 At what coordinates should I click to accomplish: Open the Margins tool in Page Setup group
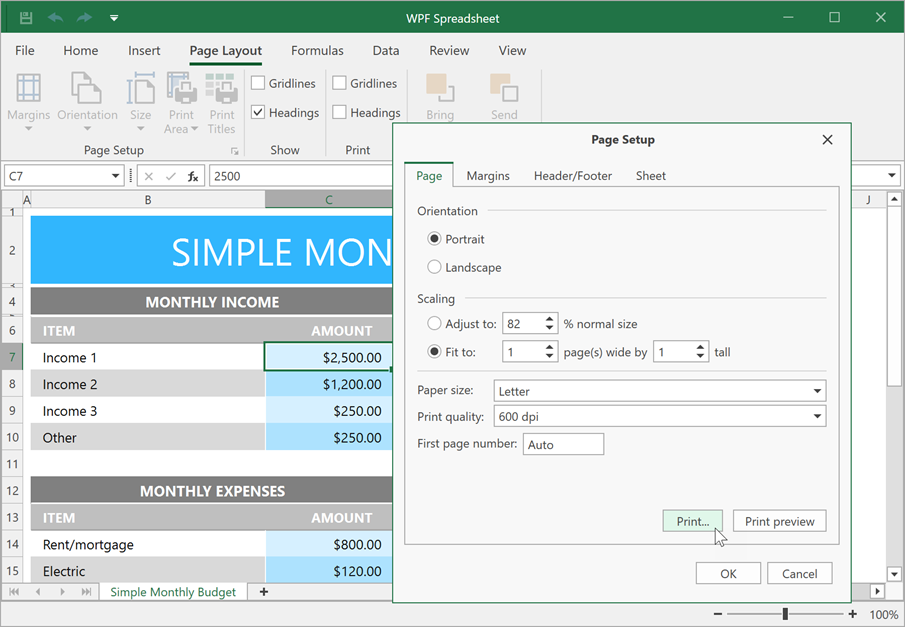coord(28,100)
